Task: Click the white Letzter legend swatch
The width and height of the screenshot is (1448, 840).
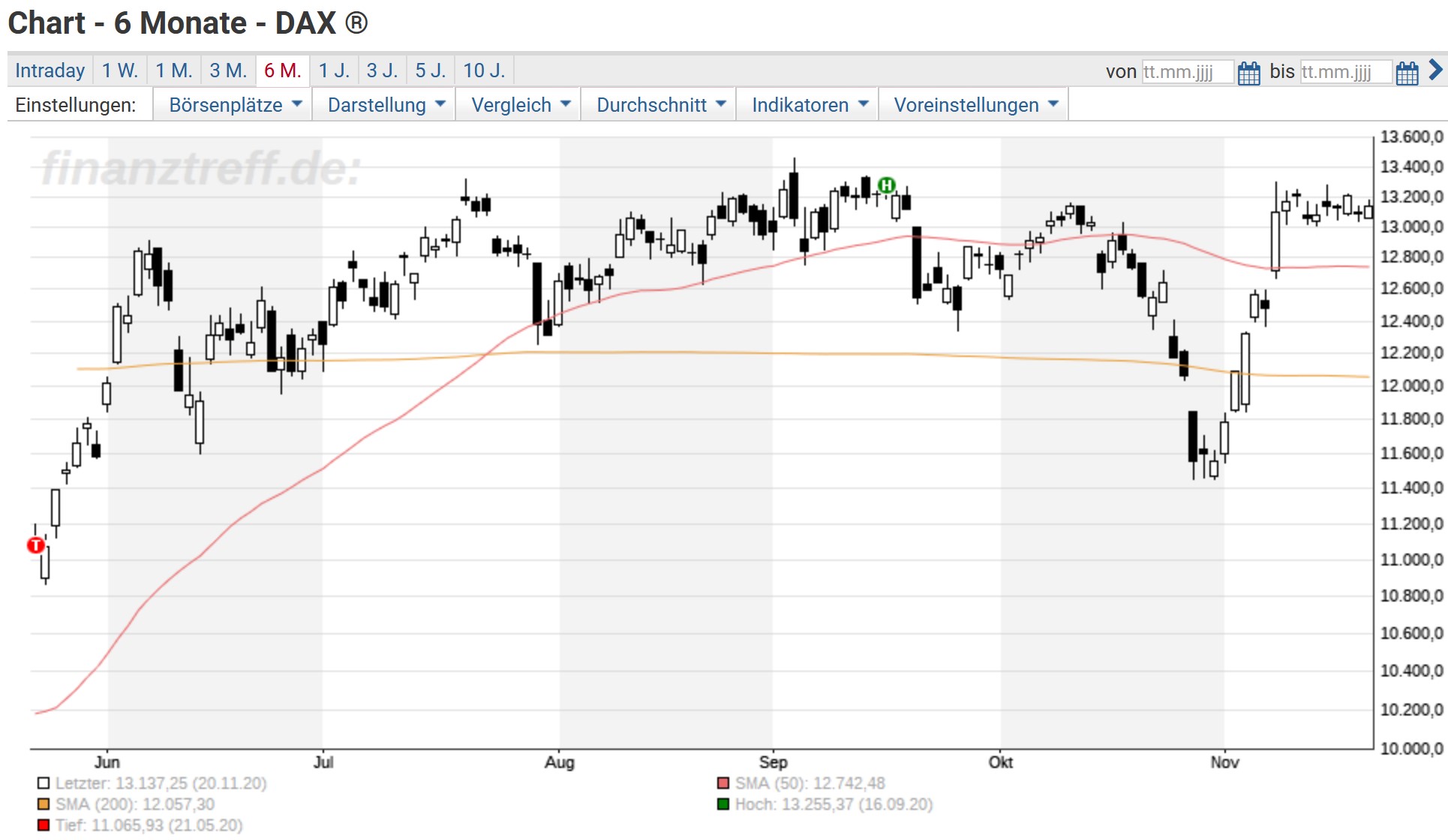Action: point(44,784)
